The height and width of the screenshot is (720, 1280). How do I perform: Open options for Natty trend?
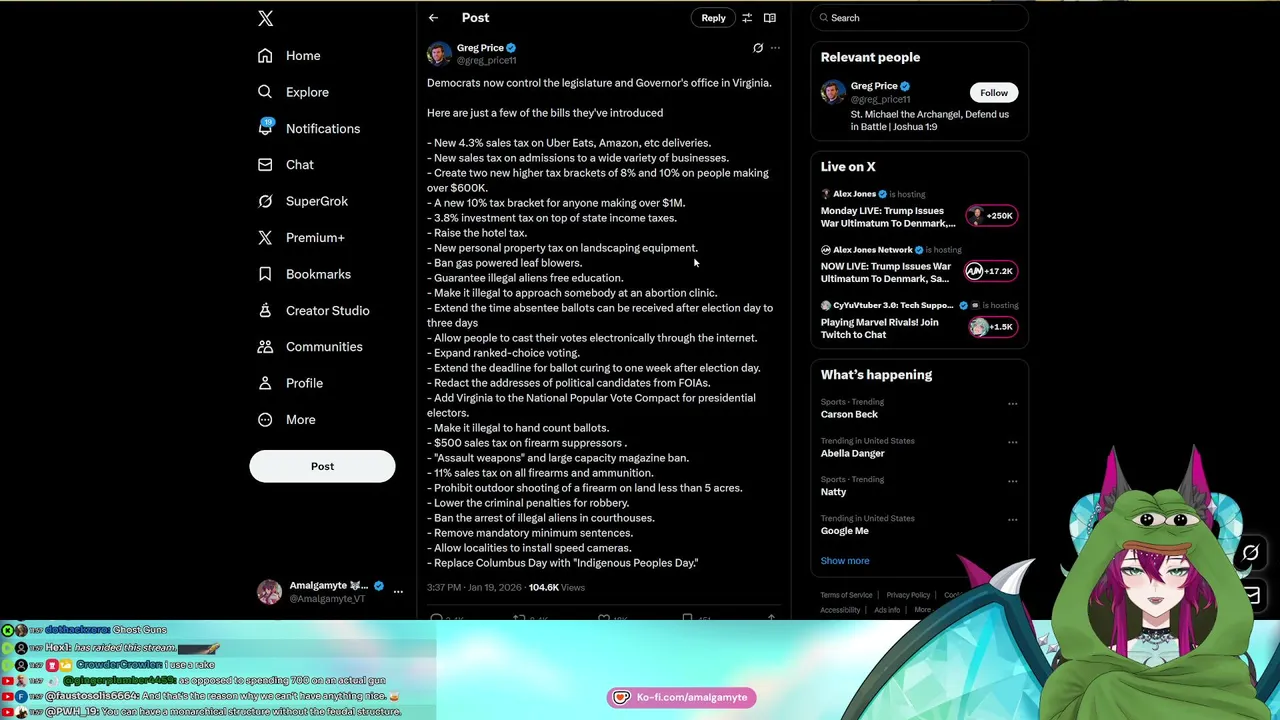point(1013,481)
